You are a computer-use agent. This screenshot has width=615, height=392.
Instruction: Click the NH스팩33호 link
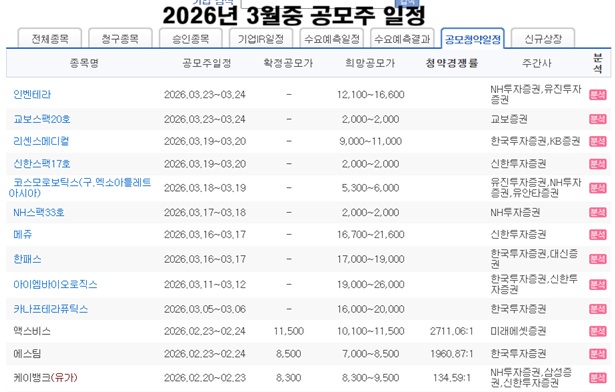39,212
